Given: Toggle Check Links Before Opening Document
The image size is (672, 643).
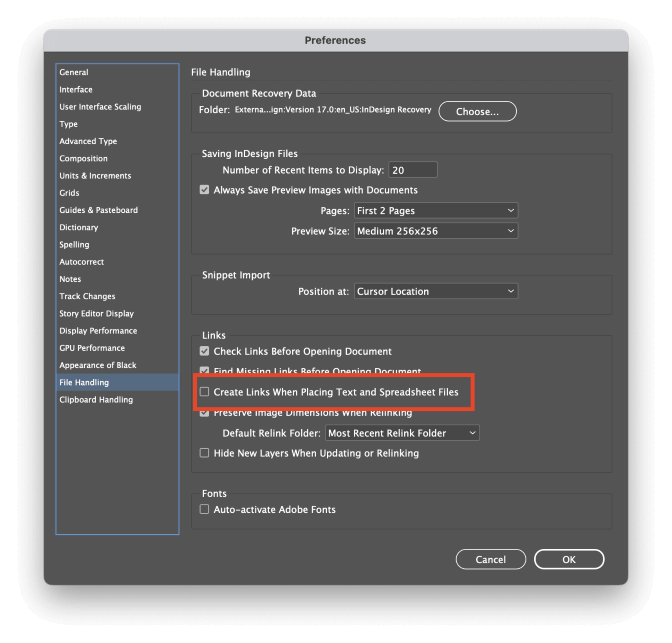Looking at the screenshot, I should coord(205,352).
